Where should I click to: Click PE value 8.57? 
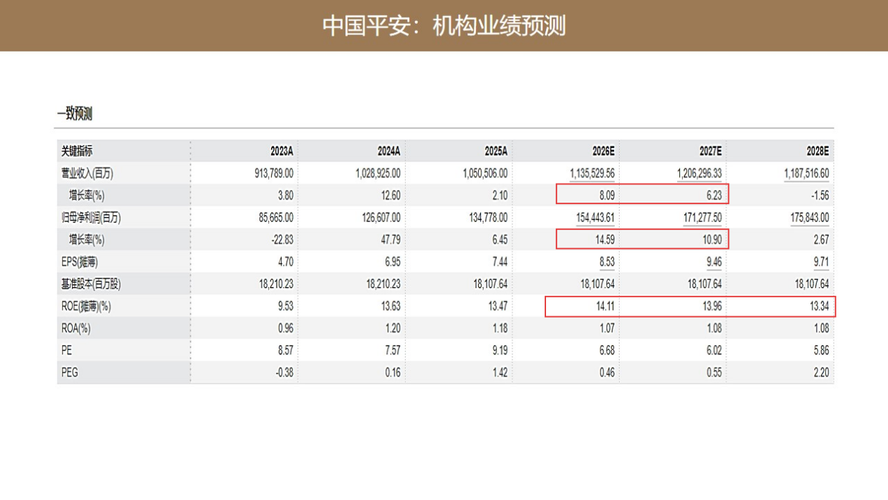tap(286, 351)
